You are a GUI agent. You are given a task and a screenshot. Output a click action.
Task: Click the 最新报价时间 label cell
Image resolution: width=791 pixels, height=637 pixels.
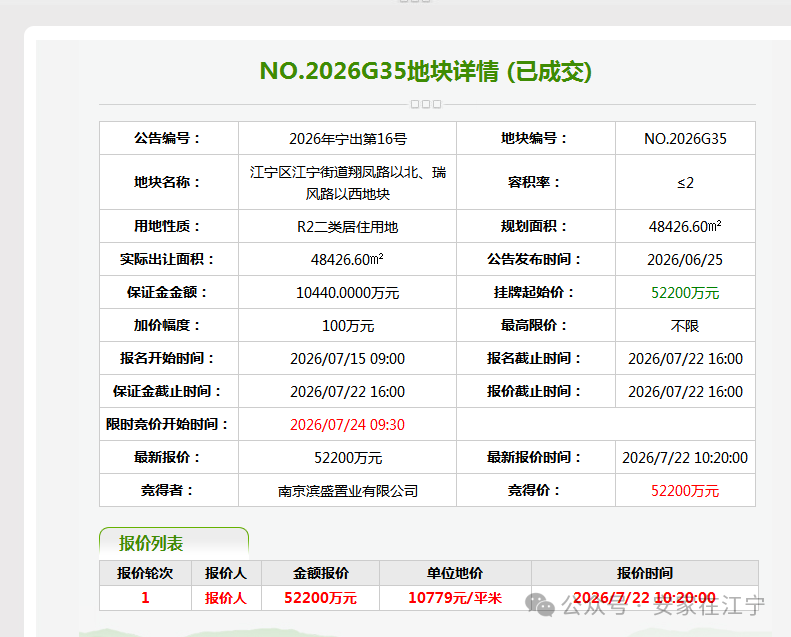tap(536, 457)
